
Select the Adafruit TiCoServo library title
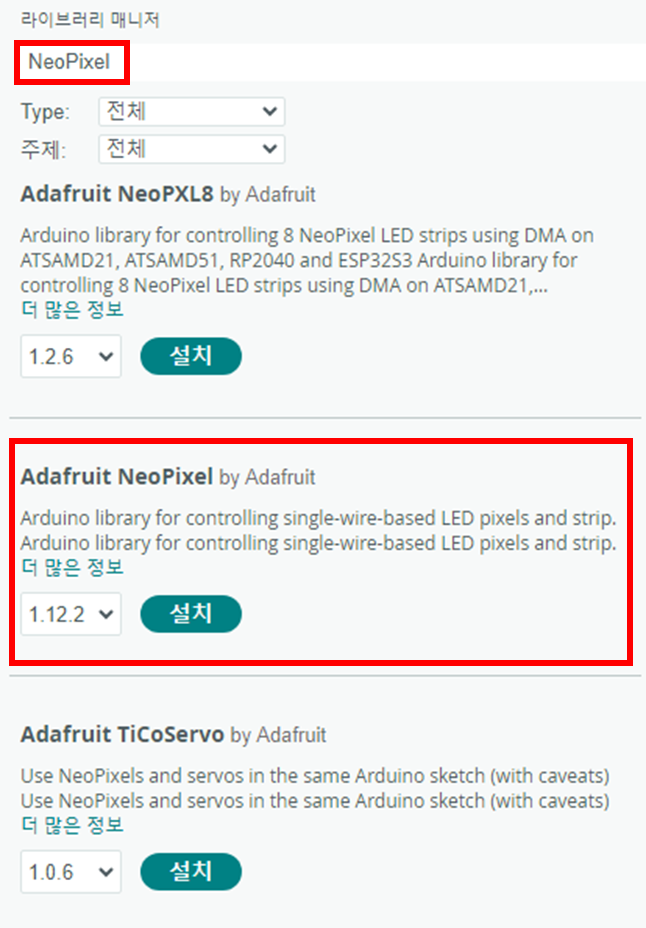coord(122,735)
